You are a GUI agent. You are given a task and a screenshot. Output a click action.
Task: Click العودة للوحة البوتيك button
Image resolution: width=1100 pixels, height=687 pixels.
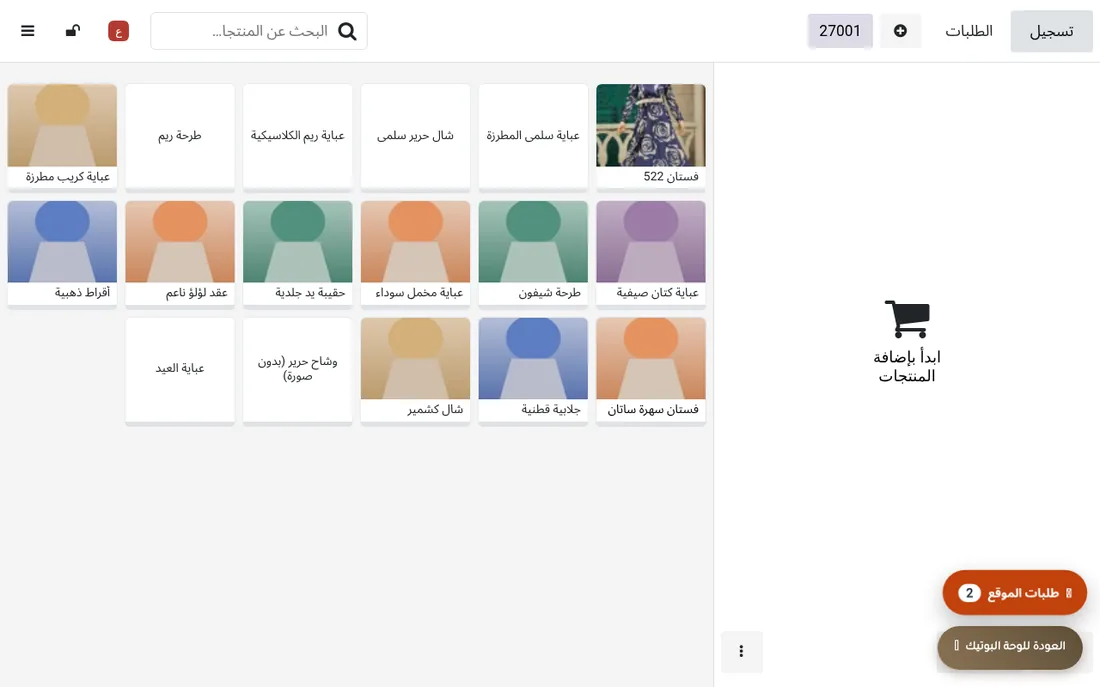pyautogui.click(x=1010, y=646)
